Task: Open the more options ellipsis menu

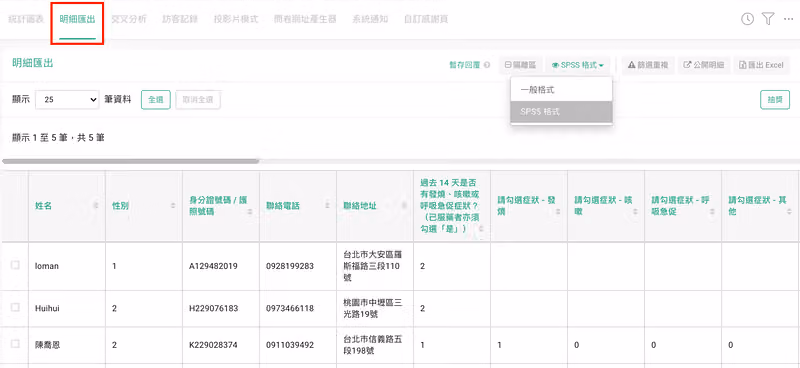Action: 788,19
